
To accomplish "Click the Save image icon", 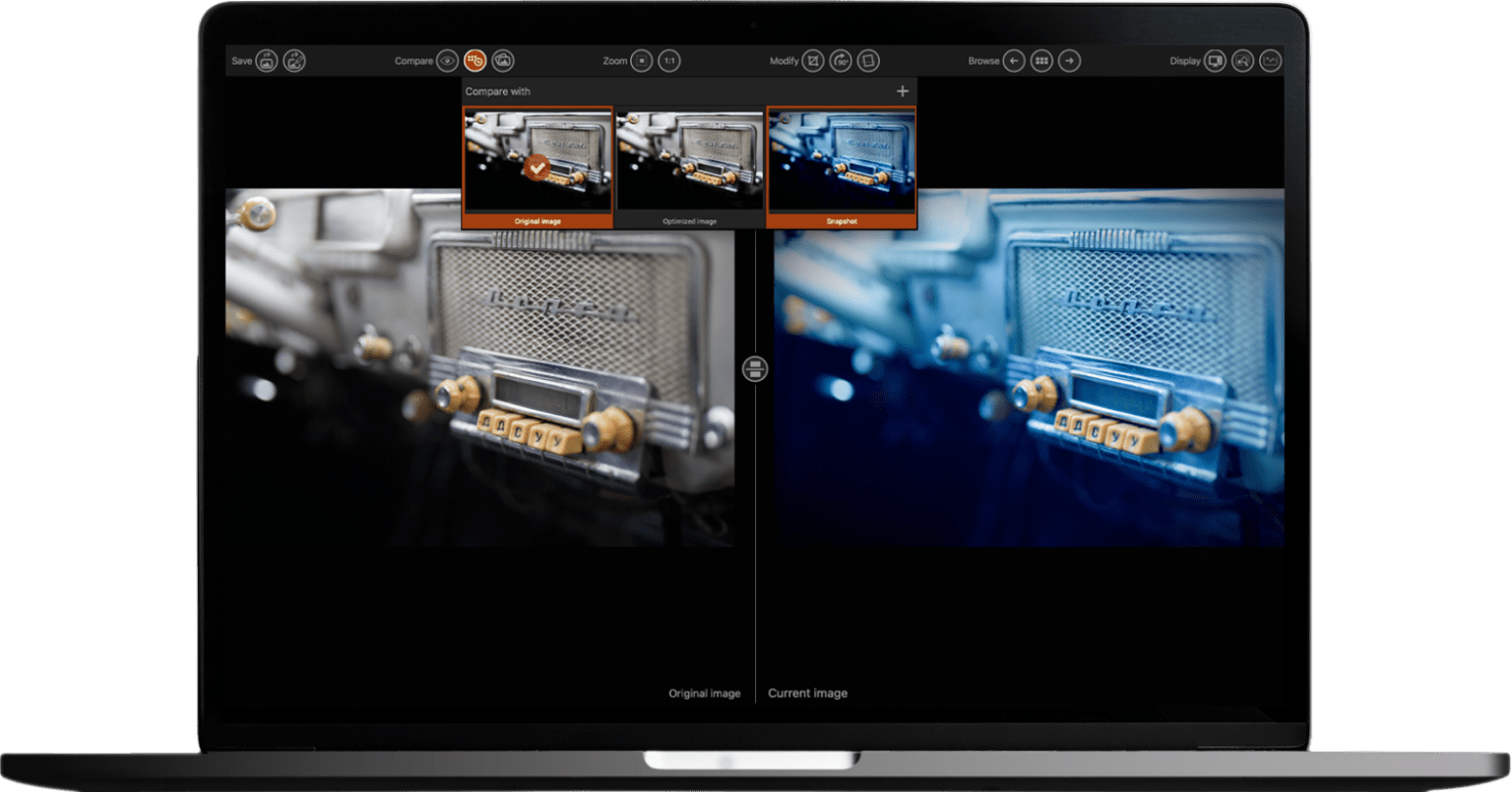I will (x=267, y=61).
